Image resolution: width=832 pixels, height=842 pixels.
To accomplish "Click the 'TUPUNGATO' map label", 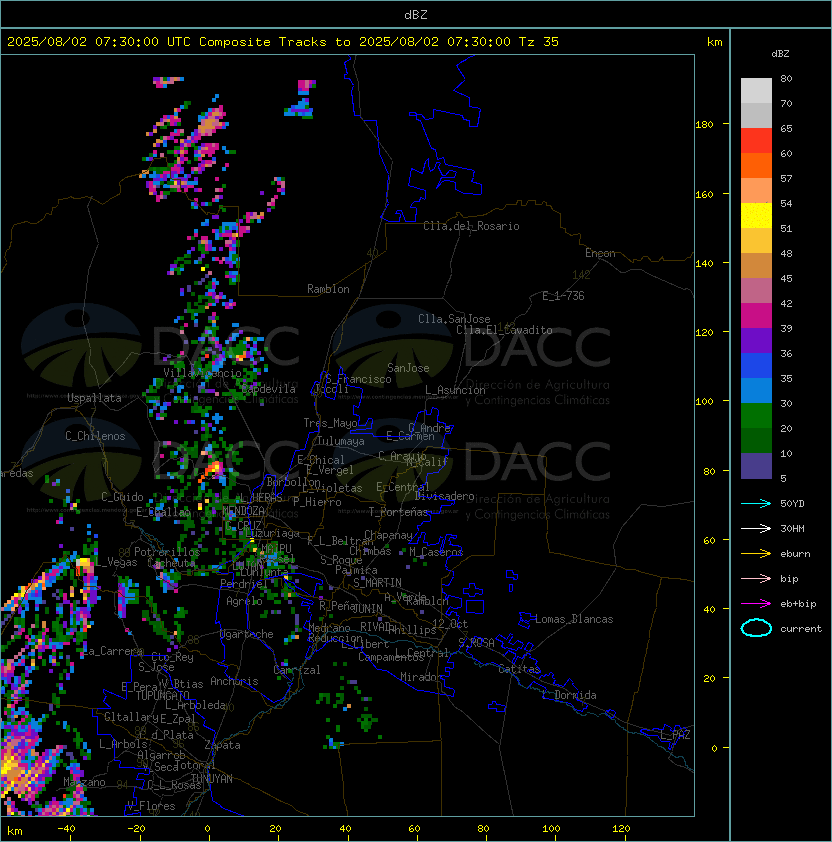I will (x=162, y=696).
